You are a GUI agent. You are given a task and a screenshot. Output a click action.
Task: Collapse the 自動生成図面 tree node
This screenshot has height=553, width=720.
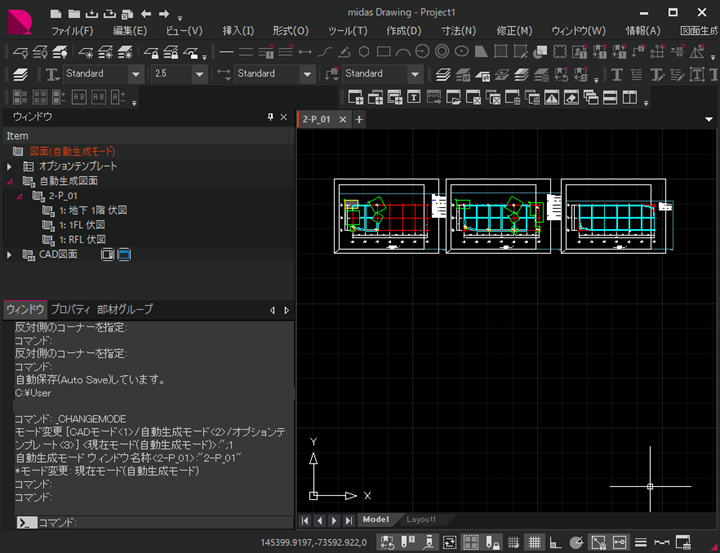pyautogui.click(x=9, y=181)
